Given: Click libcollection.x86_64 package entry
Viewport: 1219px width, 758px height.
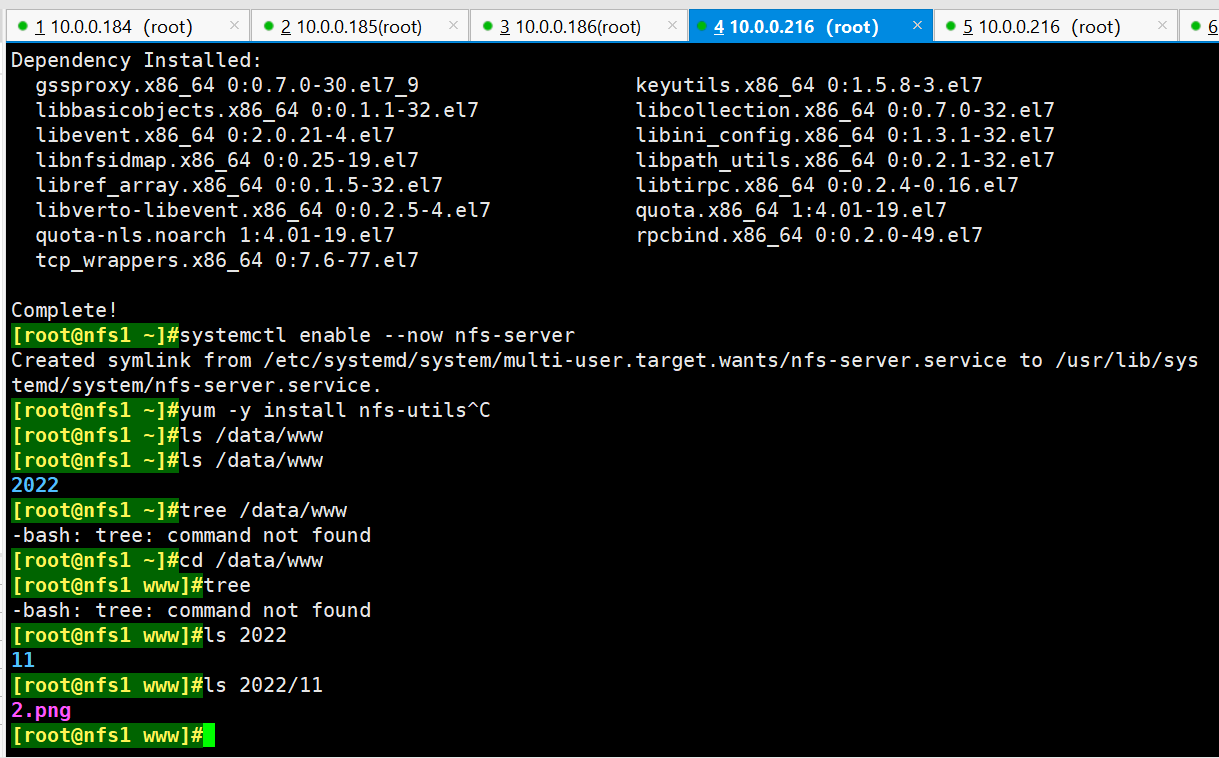Looking at the screenshot, I should point(845,110).
